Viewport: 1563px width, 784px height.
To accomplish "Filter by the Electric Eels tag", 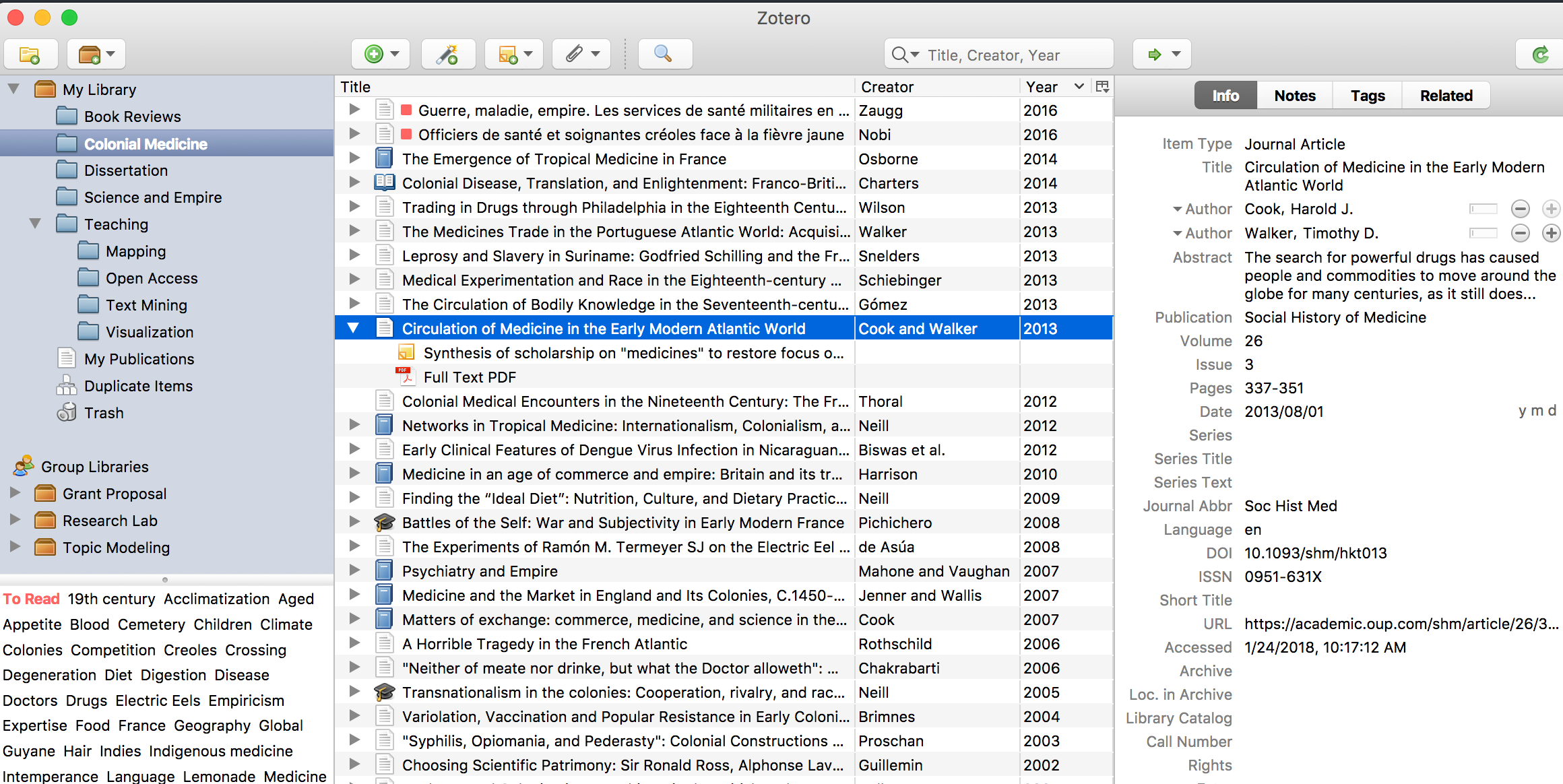I will [x=158, y=700].
